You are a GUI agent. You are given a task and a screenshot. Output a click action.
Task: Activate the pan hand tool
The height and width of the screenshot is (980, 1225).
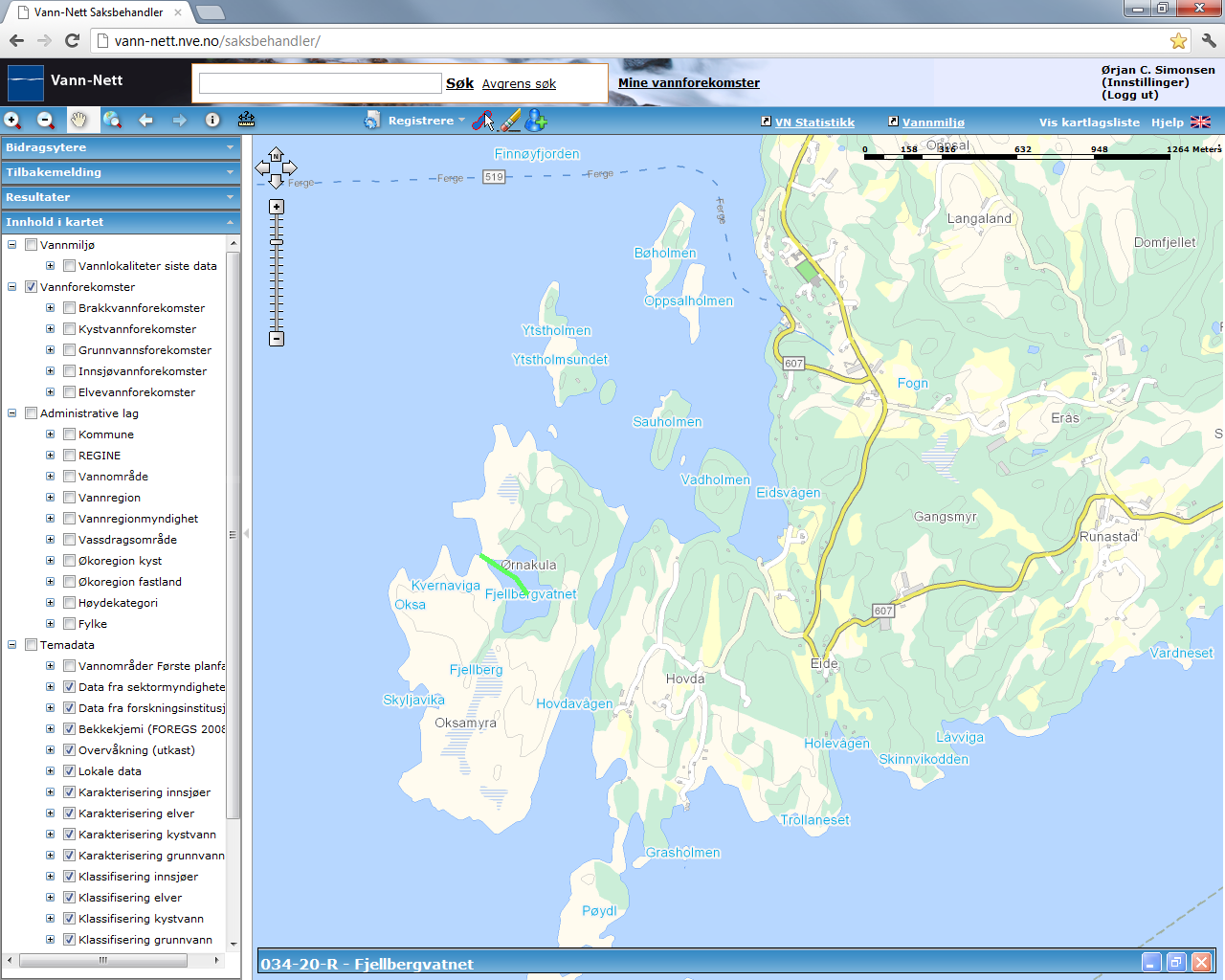pyautogui.click(x=78, y=121)
